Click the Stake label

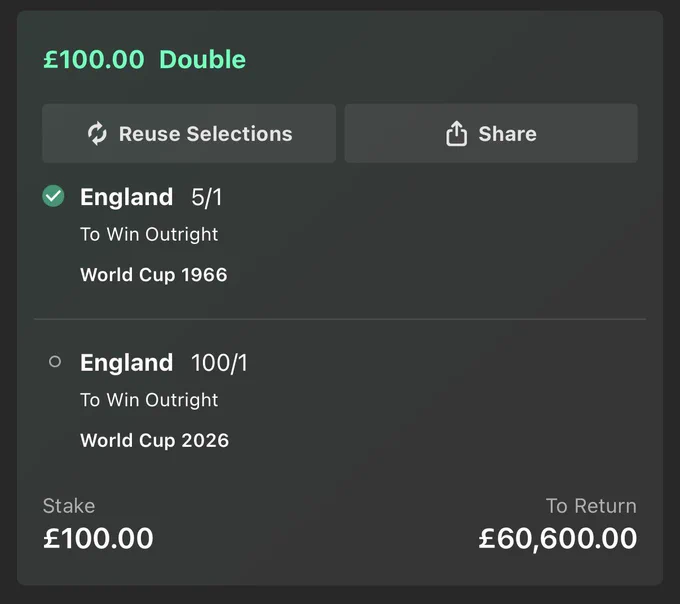[69, 506]
